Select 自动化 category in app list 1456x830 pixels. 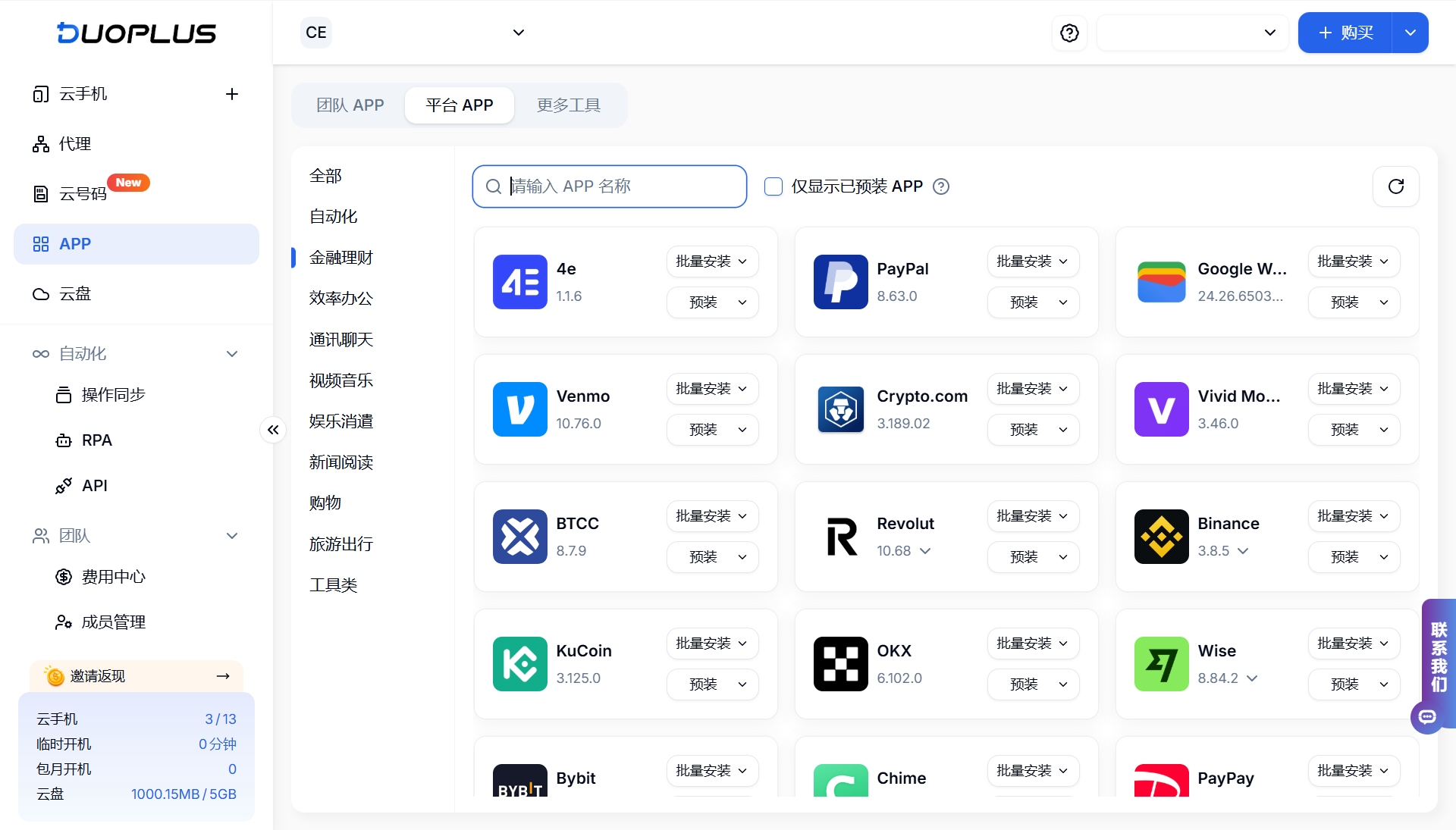(x=333, y=217)
